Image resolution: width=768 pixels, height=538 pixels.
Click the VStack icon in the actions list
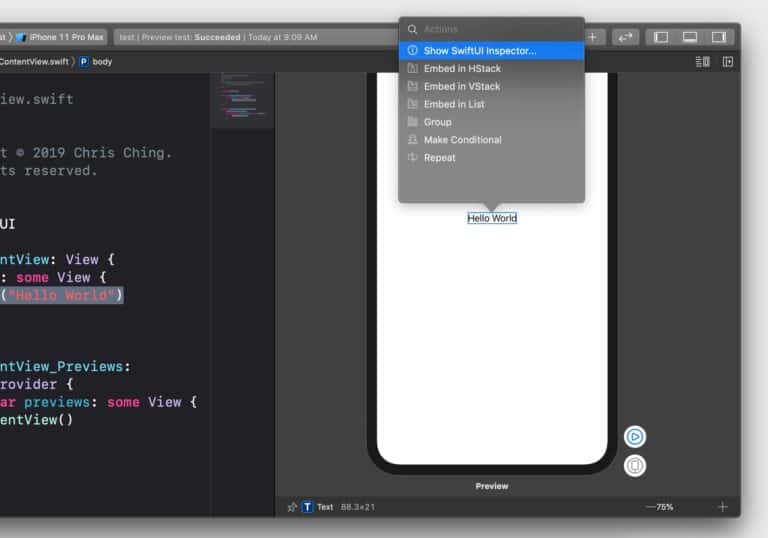click(412, 86)
